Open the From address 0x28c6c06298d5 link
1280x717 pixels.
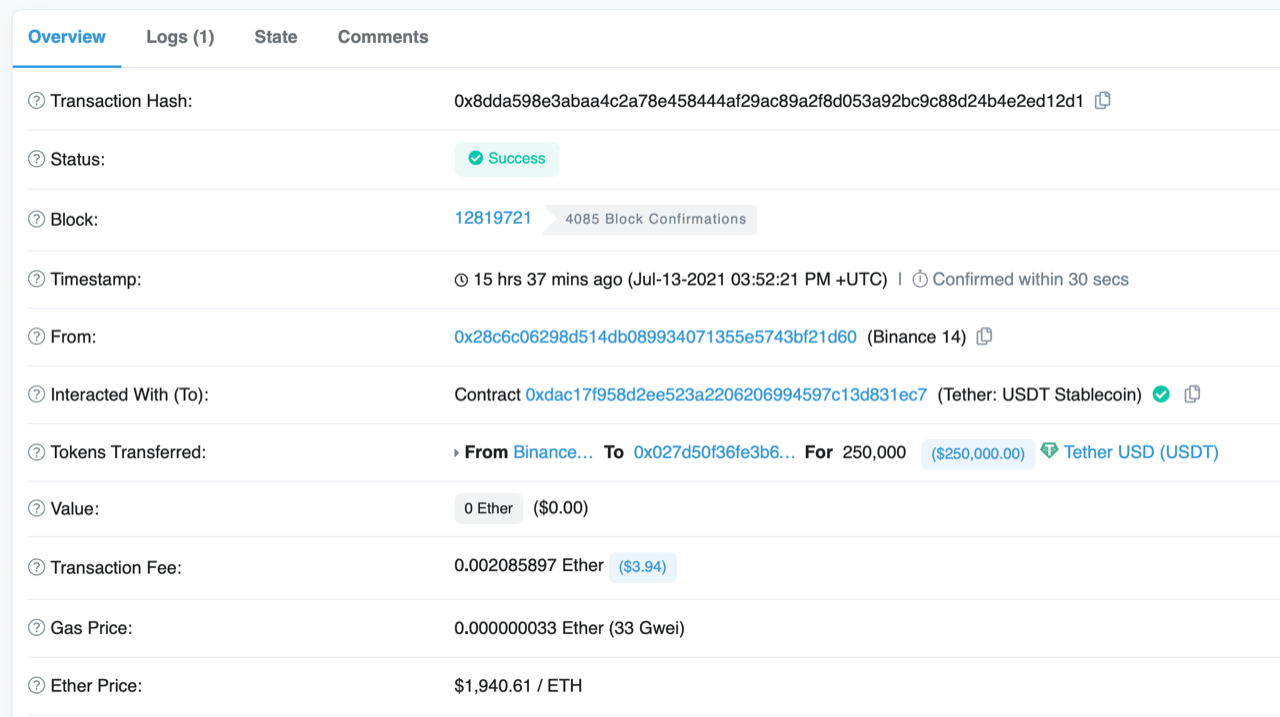coord(655,337)
